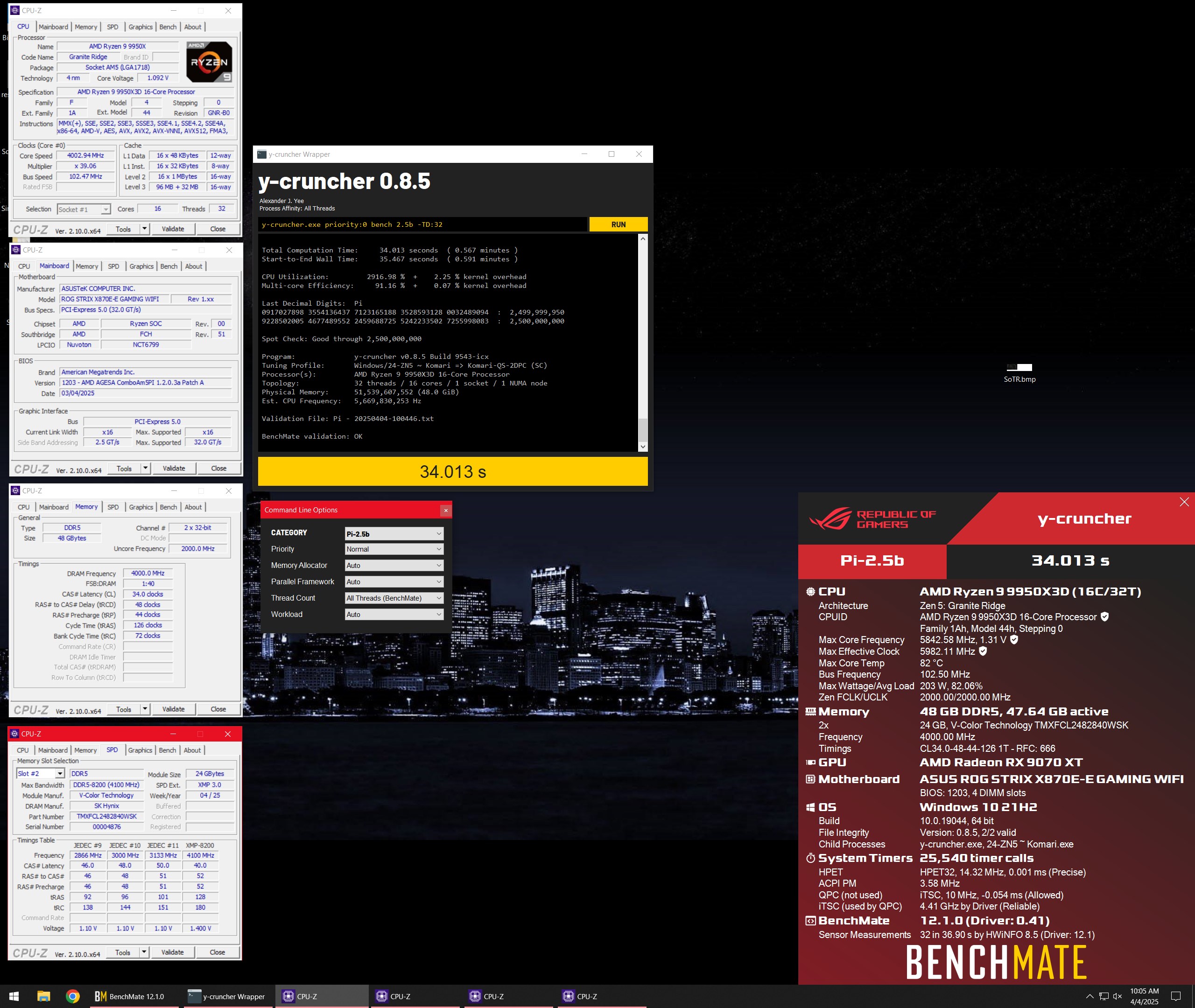This screenshot has width=1195, height=1008.
Task: Click Close button in SPD CPU-Z window
Action: [x=217, y=952]
